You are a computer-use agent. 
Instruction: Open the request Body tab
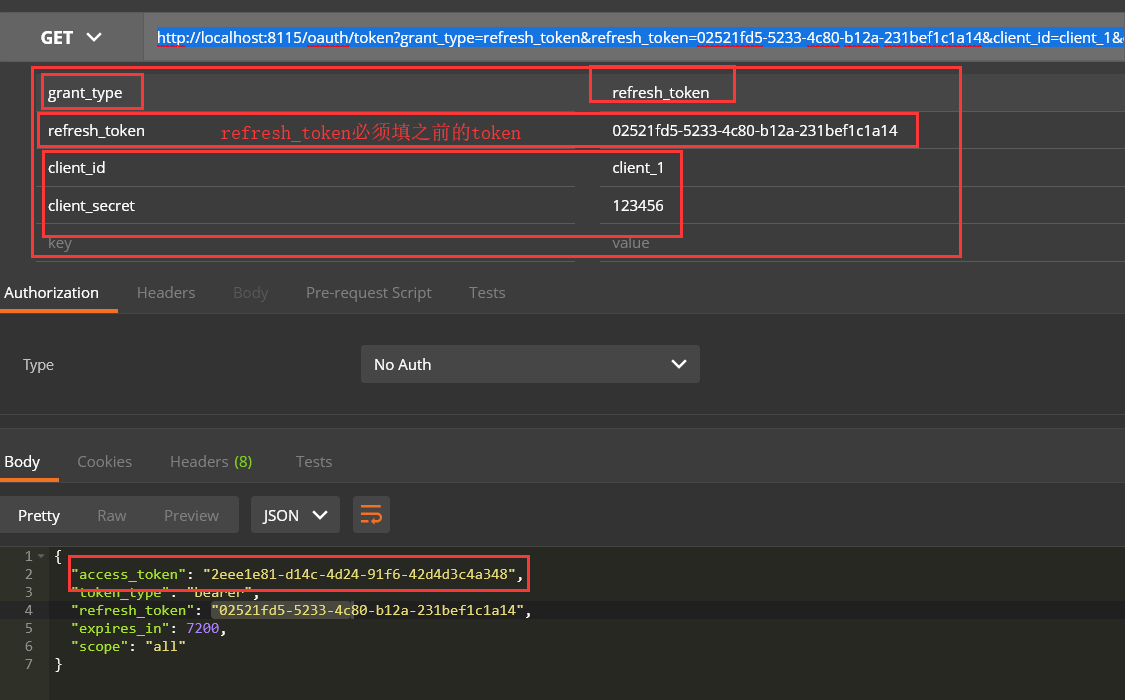tap(250, 293)
